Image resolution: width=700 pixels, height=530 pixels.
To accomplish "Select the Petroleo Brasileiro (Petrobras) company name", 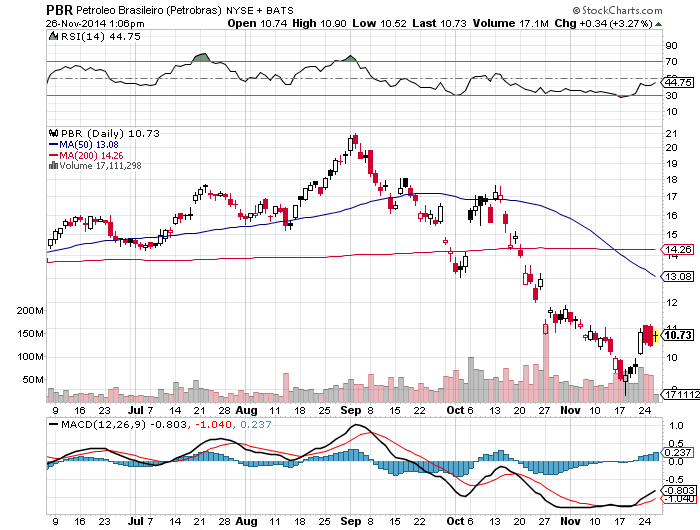I will 149,10.
